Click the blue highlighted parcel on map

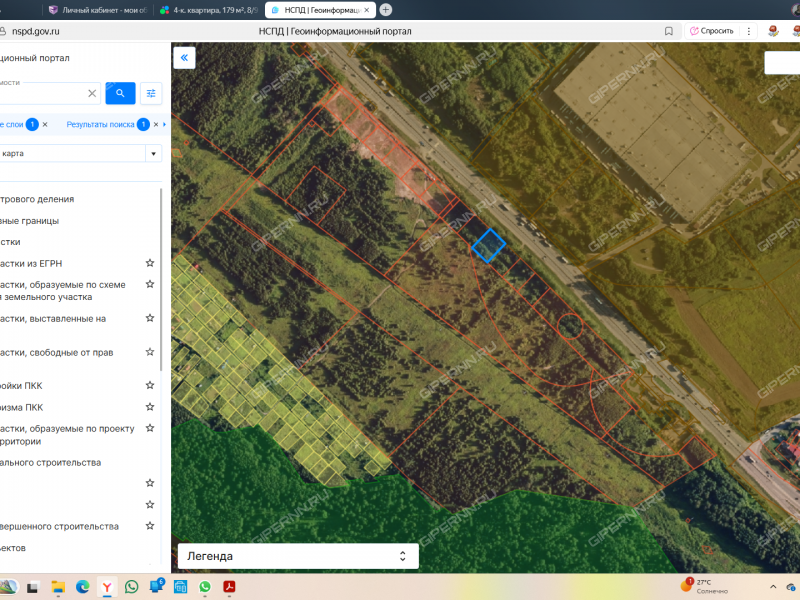[489, 245]
